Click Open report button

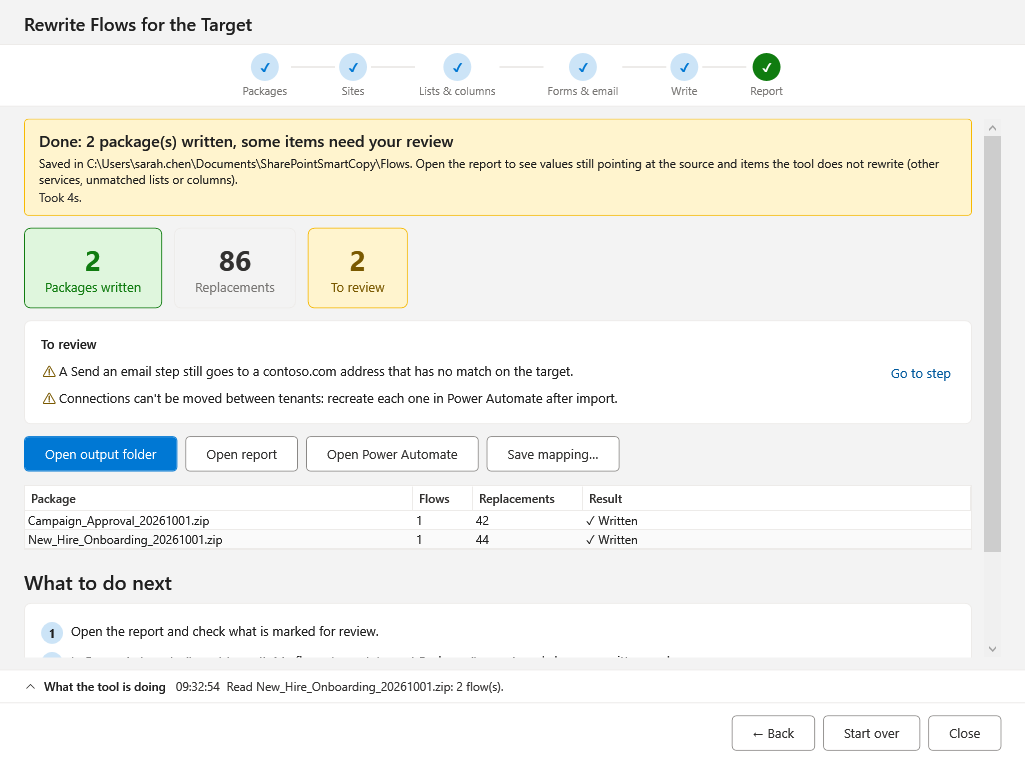pos(241,454)
